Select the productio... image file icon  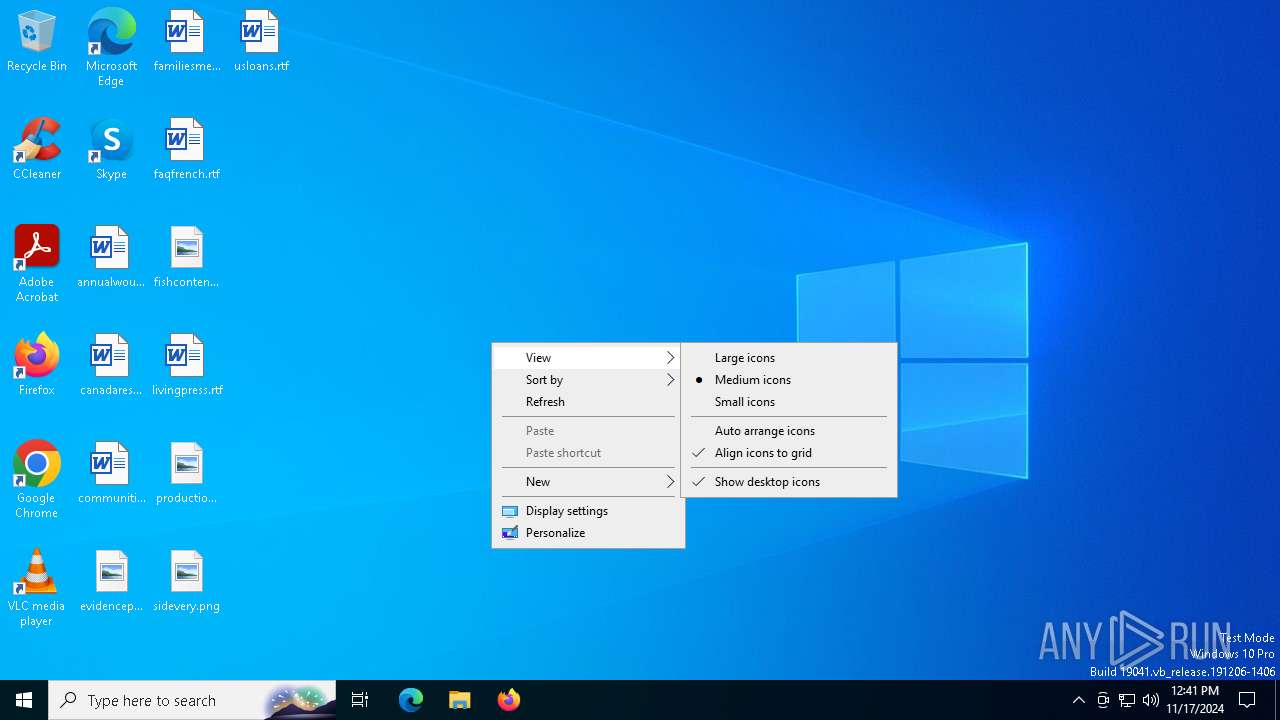pos(186,473)
